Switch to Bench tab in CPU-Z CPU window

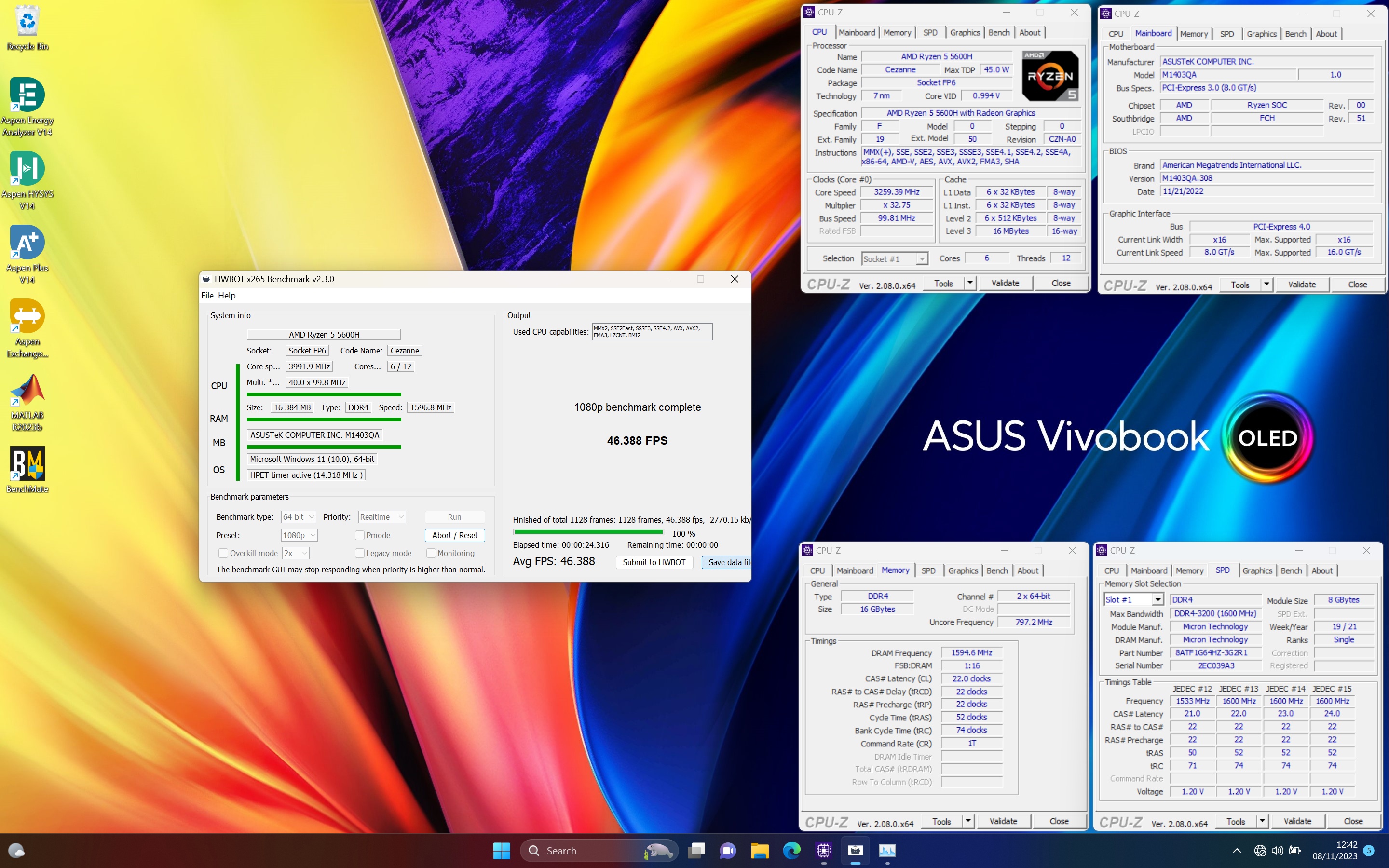click(999, 33)
